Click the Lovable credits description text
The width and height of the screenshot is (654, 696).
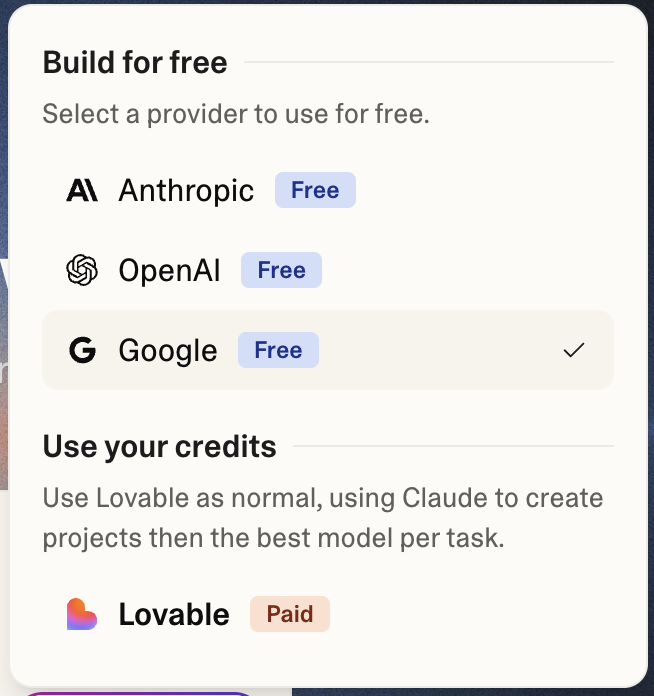point(322,518)
